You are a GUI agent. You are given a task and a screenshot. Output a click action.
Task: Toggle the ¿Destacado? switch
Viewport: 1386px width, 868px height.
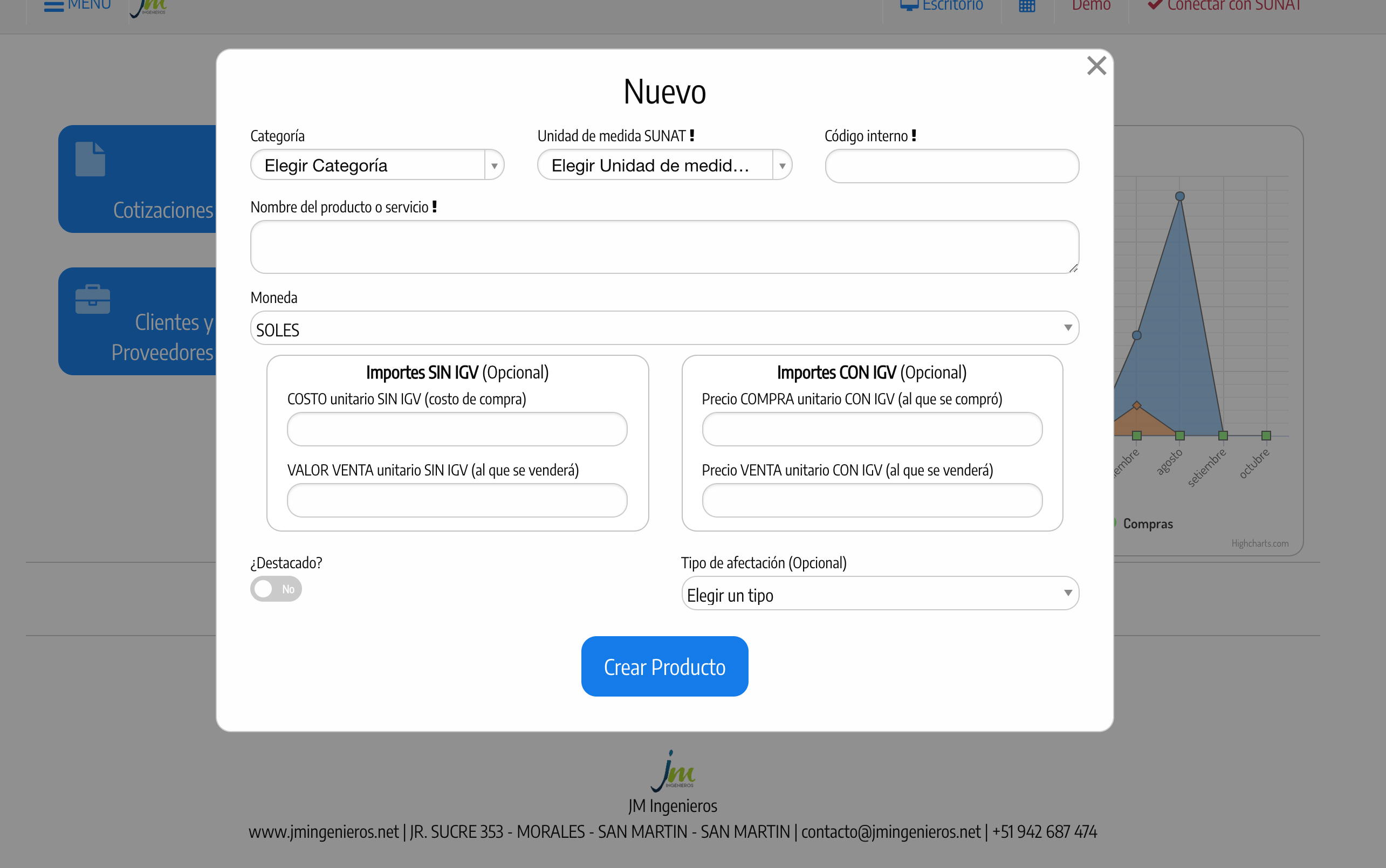[276, 589]
